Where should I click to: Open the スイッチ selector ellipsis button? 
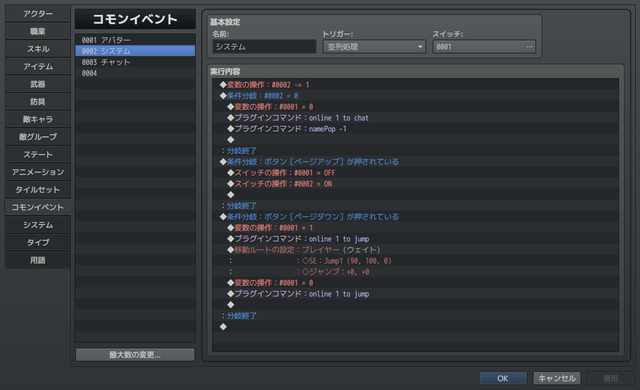[x=529, y=47]
